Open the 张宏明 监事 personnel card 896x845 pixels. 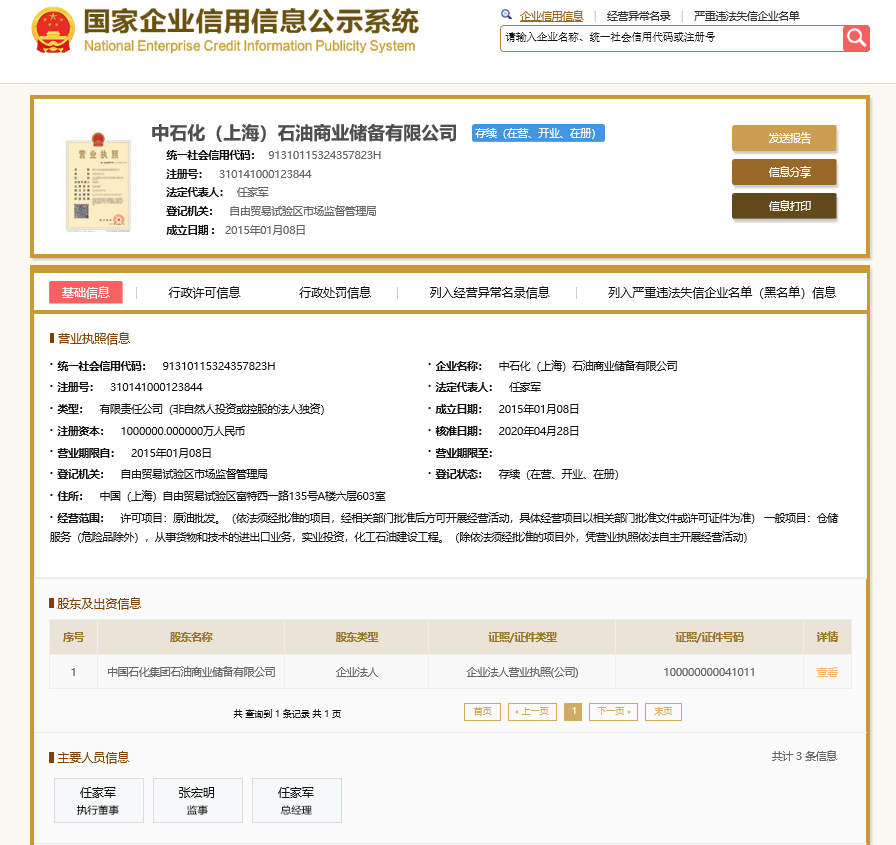pos(198,800)
